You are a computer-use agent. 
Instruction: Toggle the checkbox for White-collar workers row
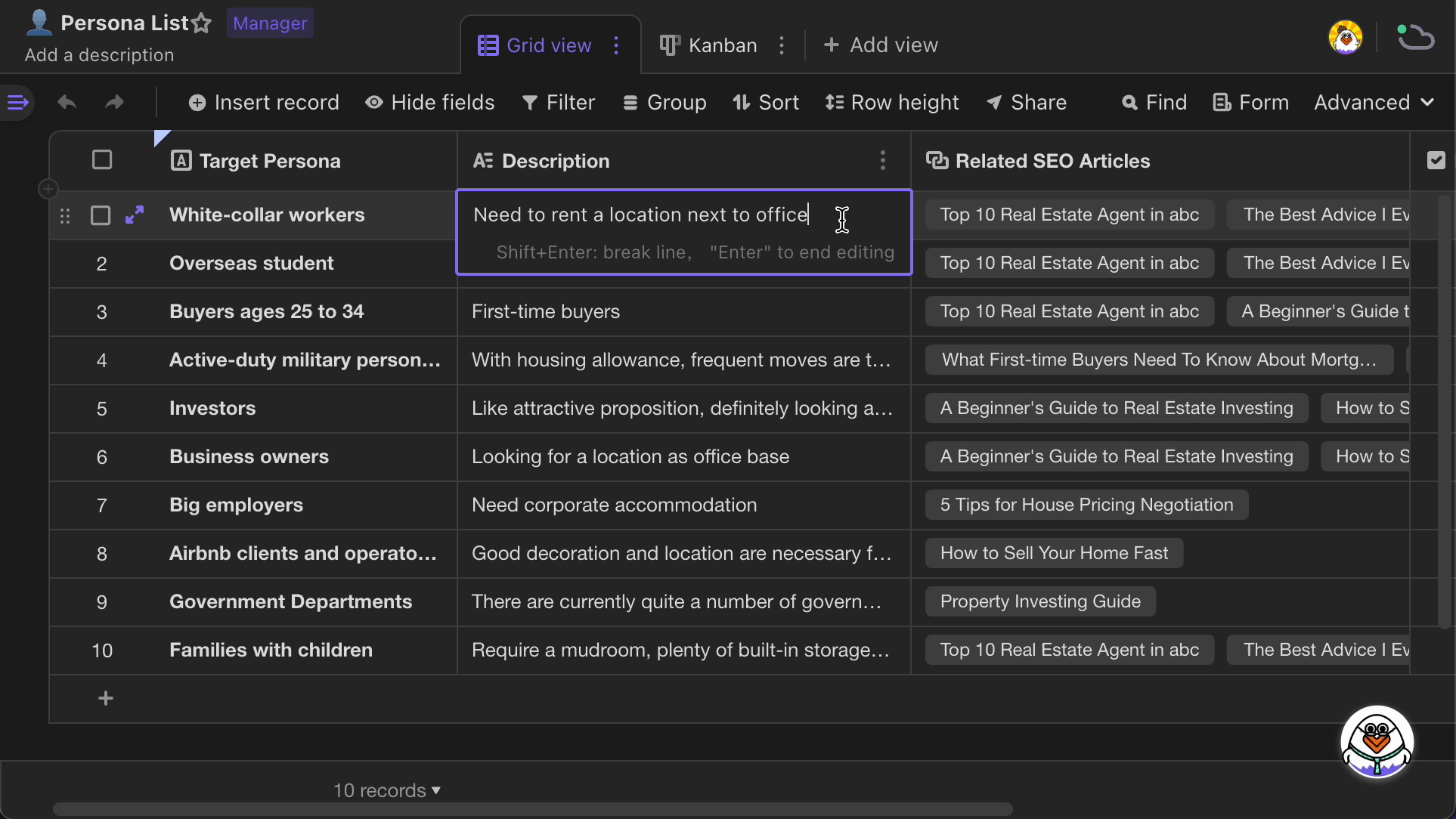pyautogui.click(x=100, y=214)
